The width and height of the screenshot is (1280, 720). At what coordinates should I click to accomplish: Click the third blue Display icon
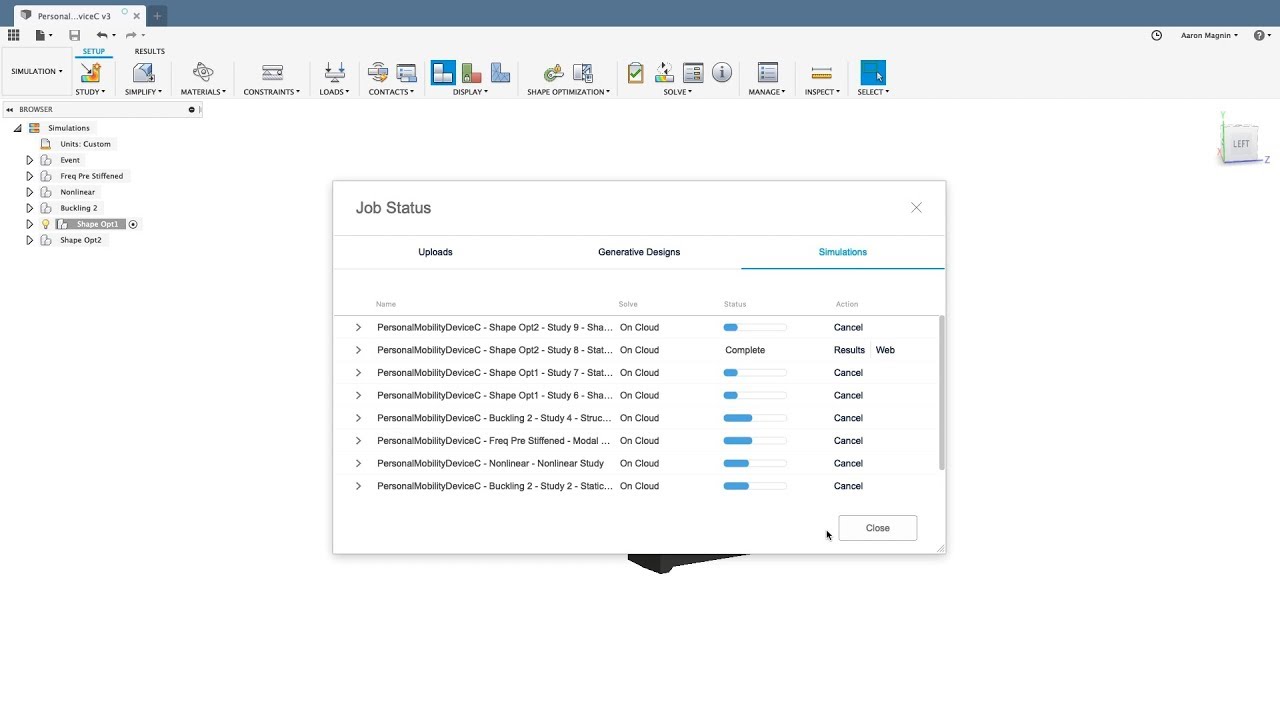tap(500, 73)
